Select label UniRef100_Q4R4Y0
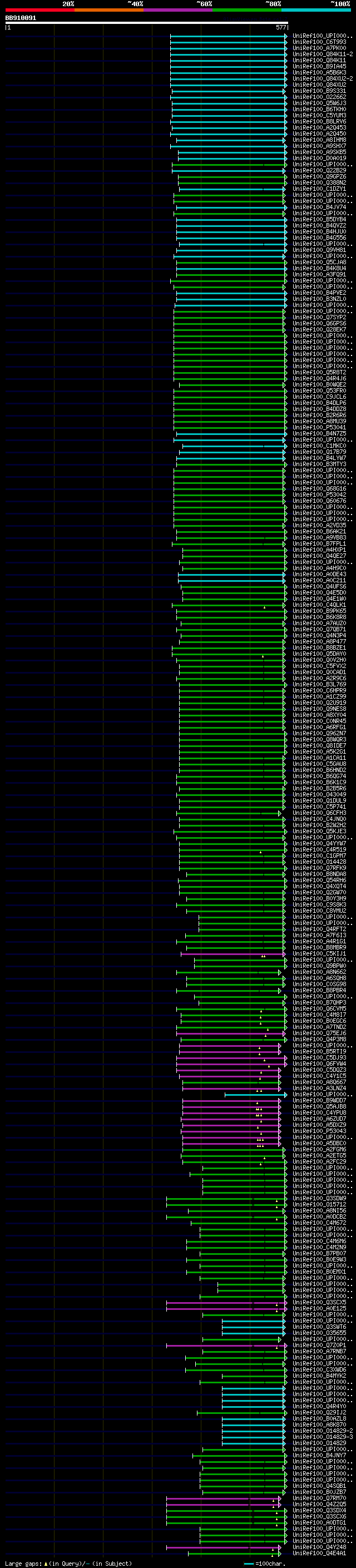 tap(319, 1406)
